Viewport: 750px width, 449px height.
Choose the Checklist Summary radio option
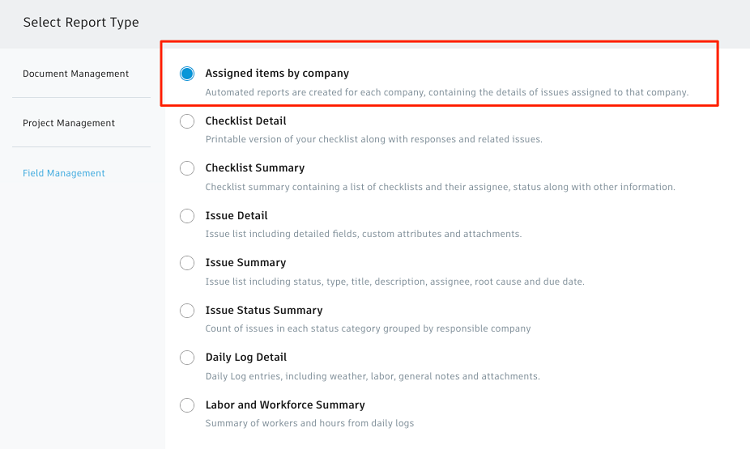187,168
